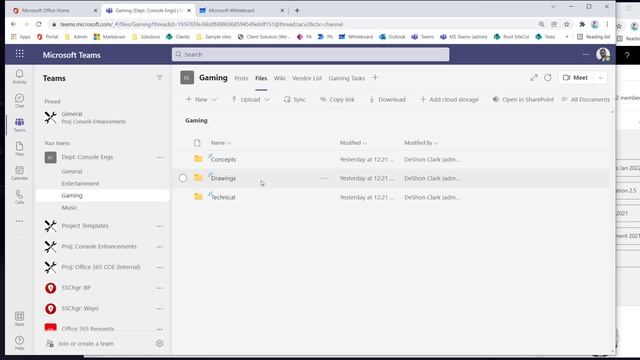Switch to Microsoft Whiteboard browser tab
This screenshot has height=360, width=640.
pos(241,10)
